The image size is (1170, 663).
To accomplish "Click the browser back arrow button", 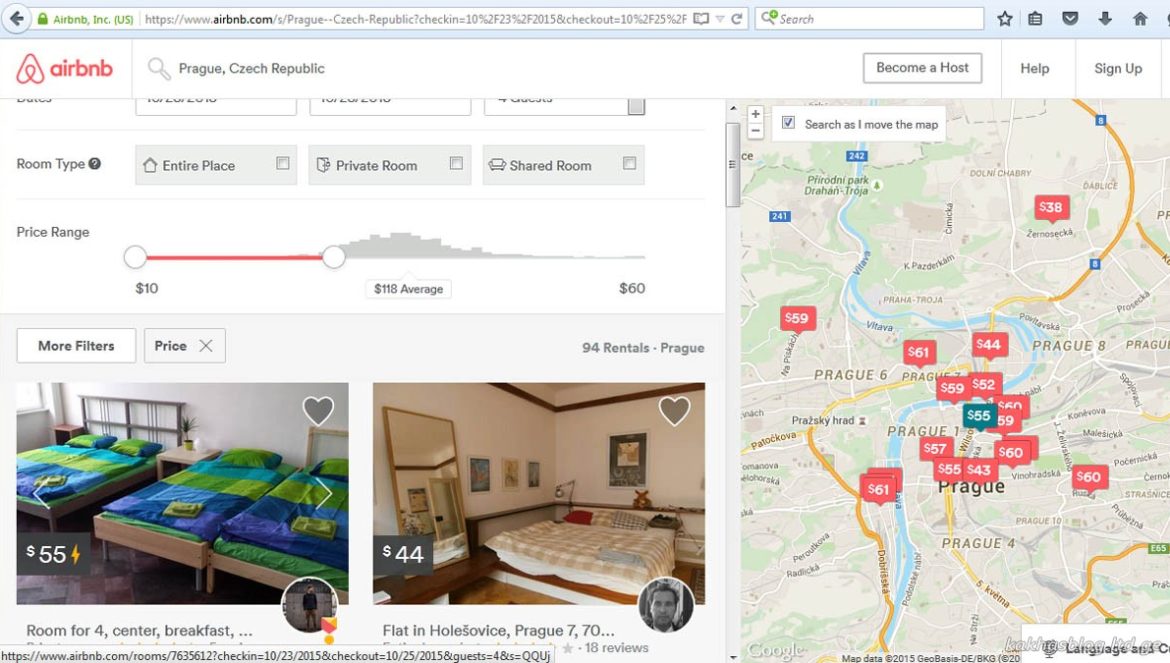I will coord(16,19).
